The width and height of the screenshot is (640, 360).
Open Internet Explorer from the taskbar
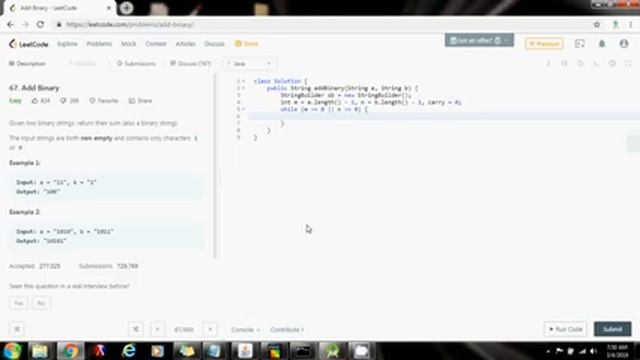[x=129, y=351]
